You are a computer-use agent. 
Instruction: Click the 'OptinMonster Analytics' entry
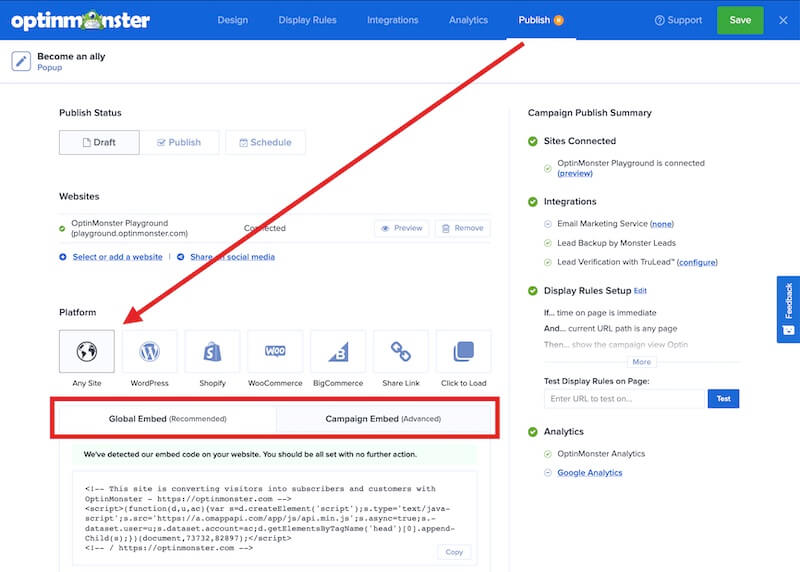coord(601,454)
